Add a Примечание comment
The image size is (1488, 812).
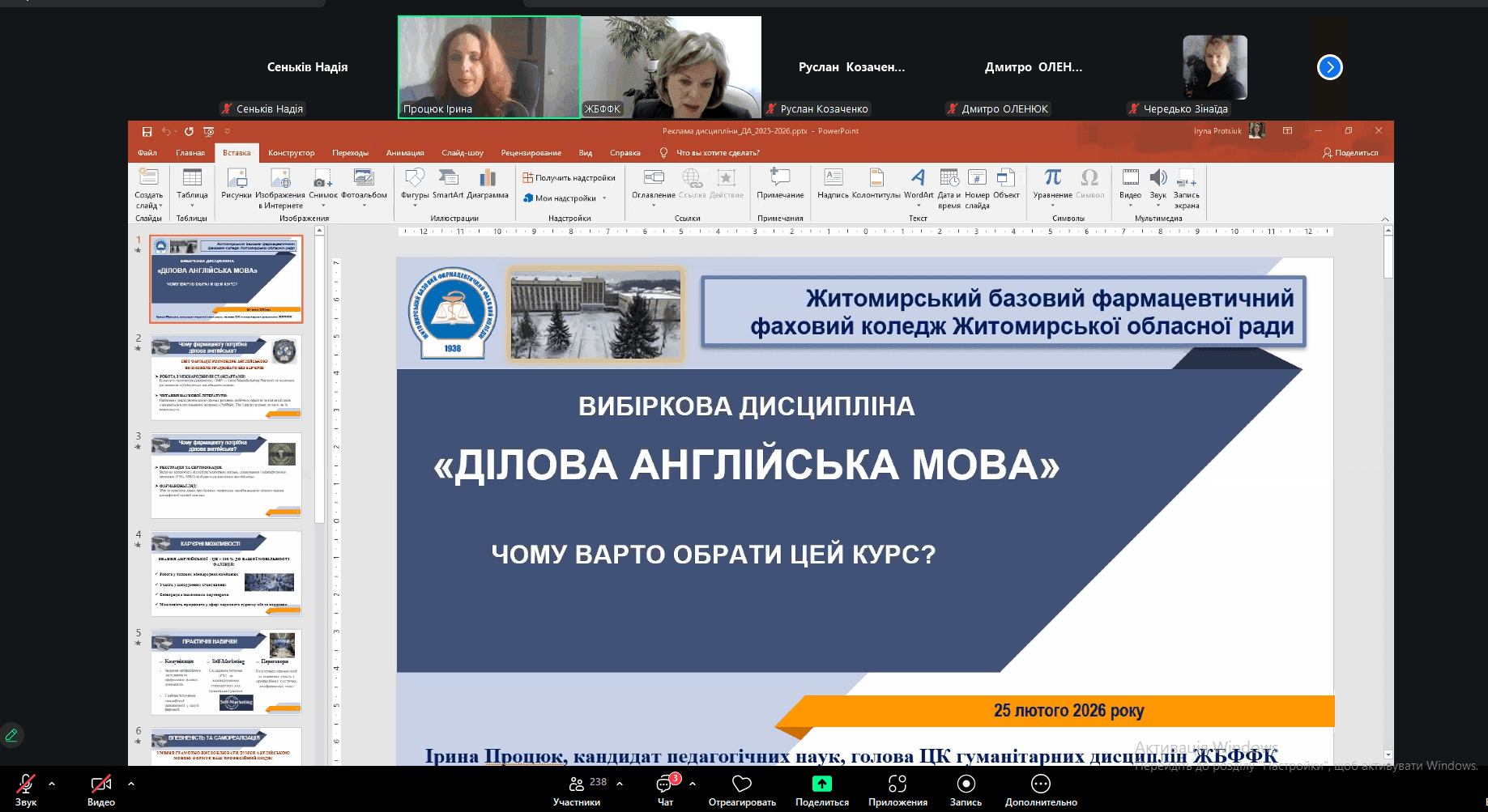coord(780,184)
